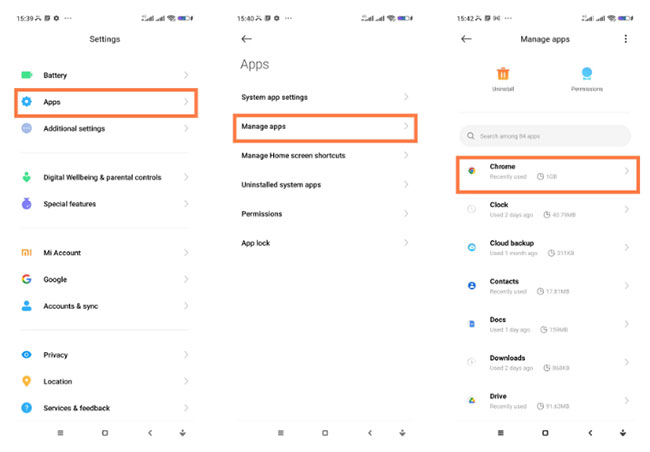
Task: Open chevron next to App lock
Action: click(406, 243)
